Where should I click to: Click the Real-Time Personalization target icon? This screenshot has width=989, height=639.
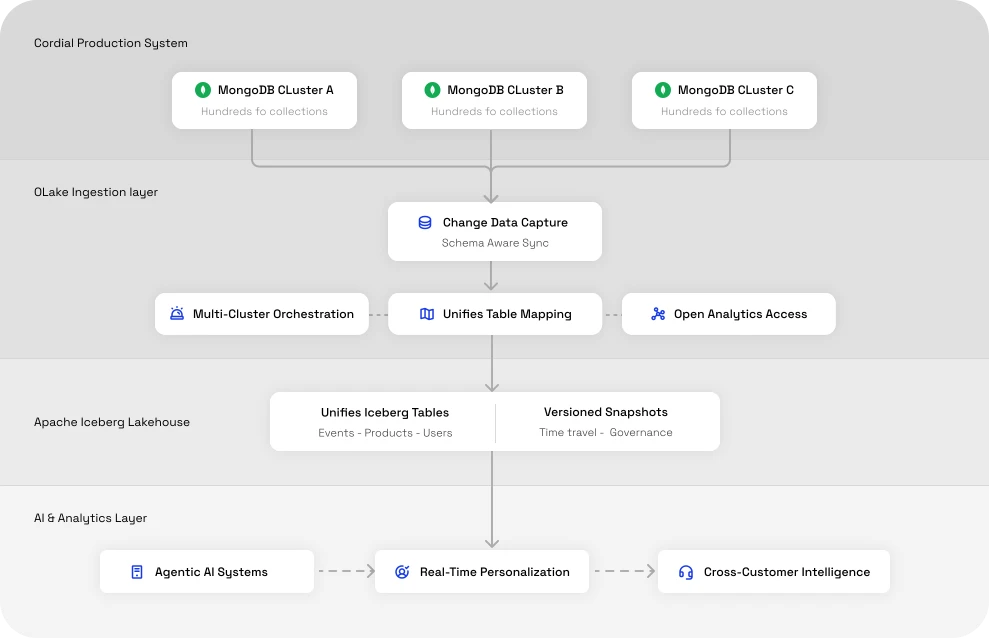[x=402, y=572]
